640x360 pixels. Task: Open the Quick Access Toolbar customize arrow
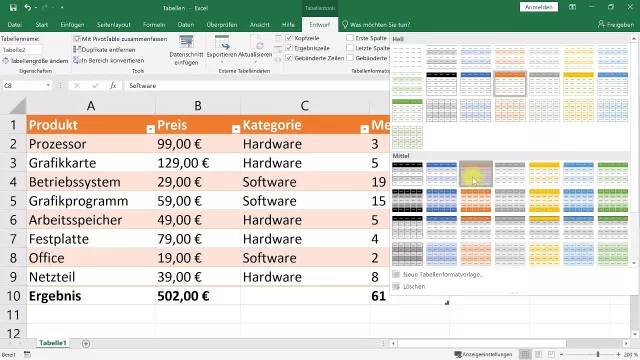[x=62, y=8]
